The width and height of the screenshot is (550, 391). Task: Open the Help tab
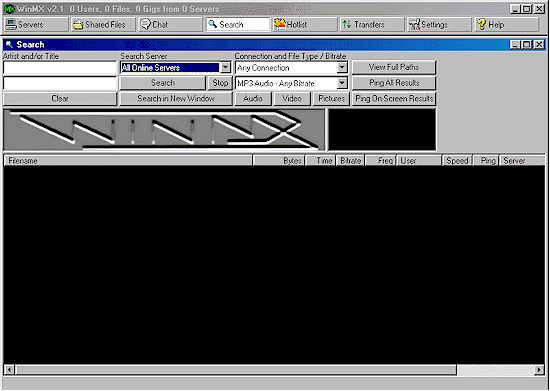pyautogui.click(x=507, y=25)
